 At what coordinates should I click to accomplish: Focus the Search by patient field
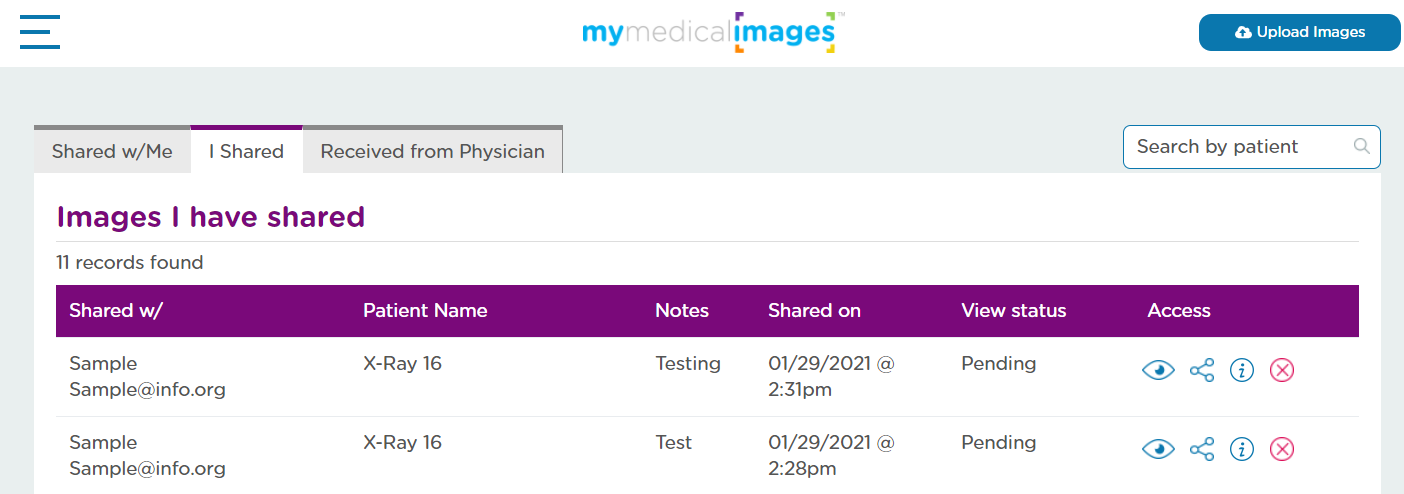pyautogui.click(x=1252, y=147)
